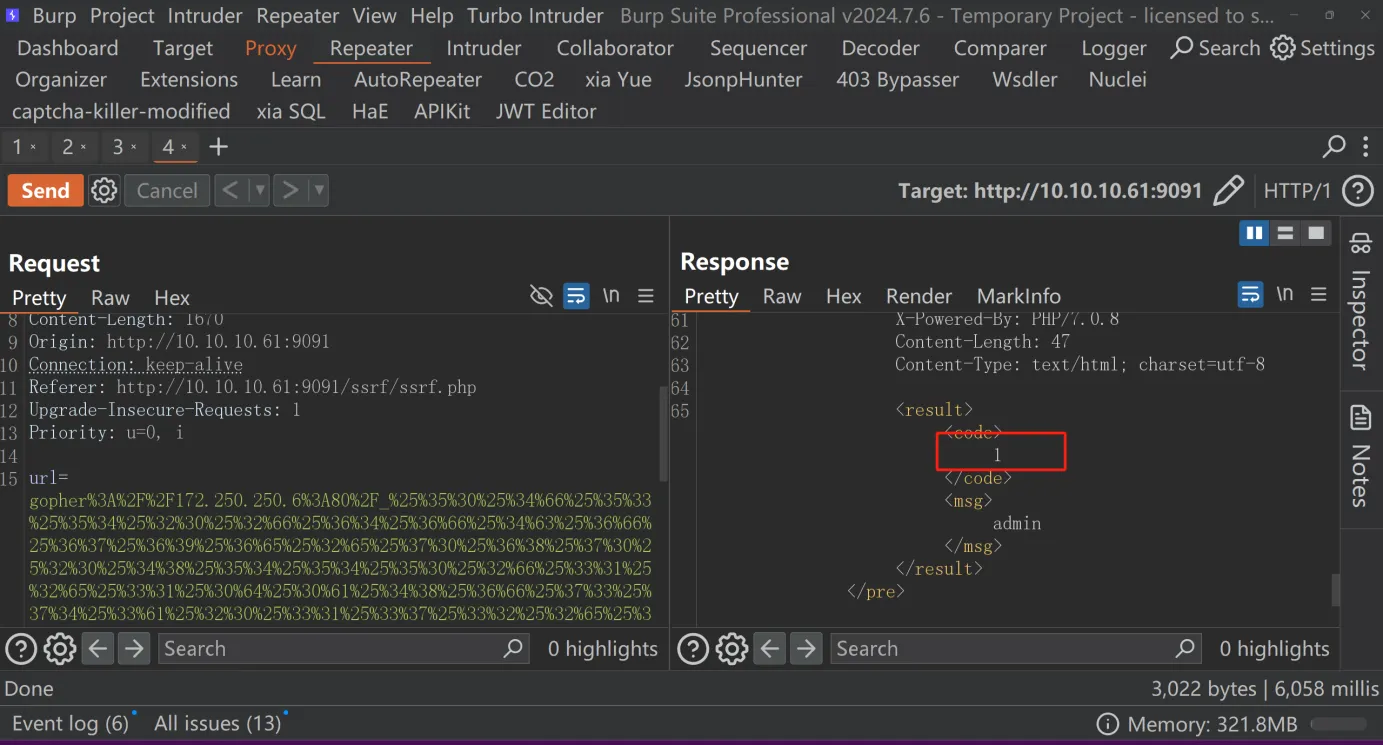
Task: Open All issues (13) in status bar
Action: 218,723
